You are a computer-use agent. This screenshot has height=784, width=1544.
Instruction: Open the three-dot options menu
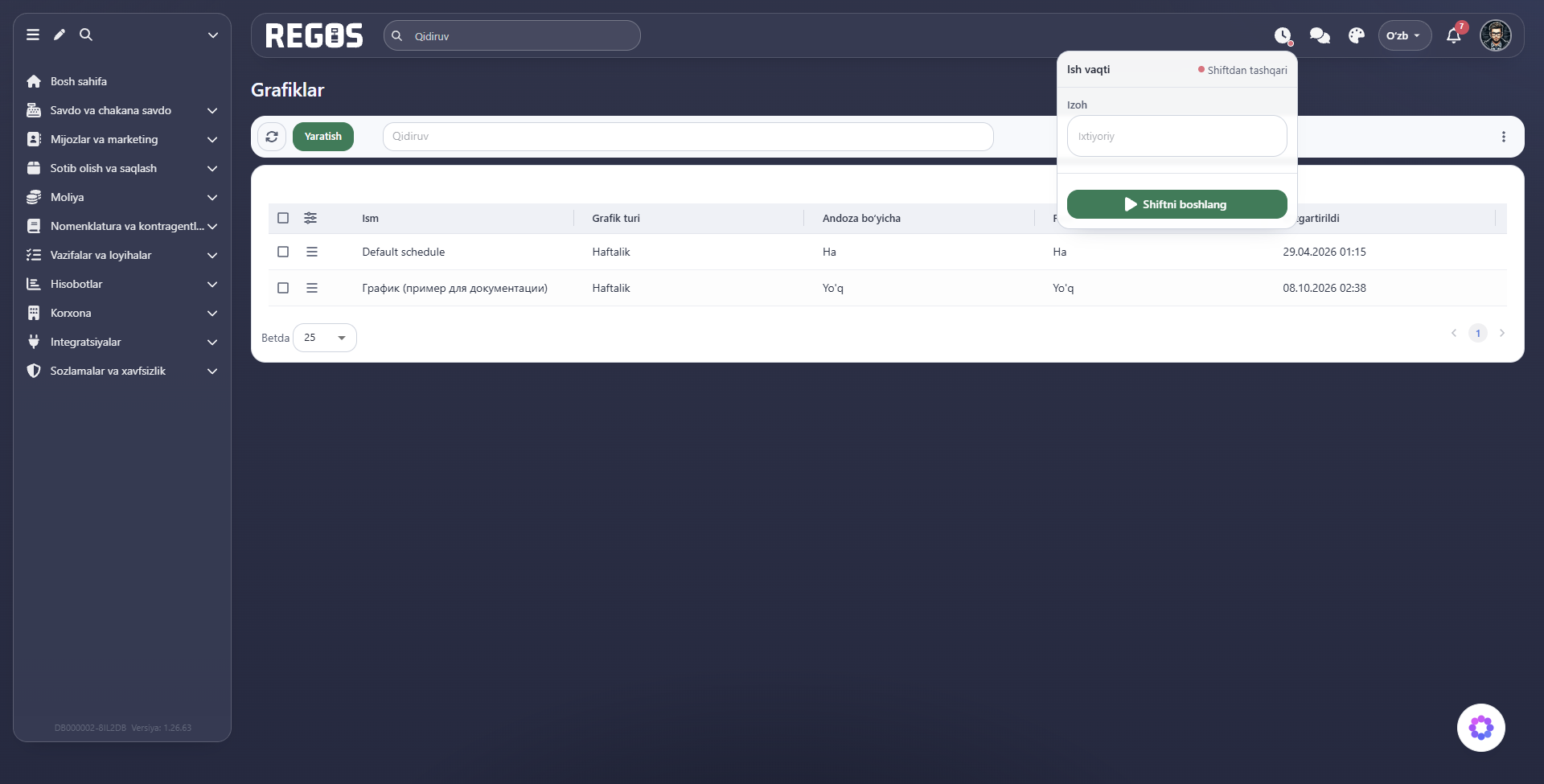[x=1504, y=137]
